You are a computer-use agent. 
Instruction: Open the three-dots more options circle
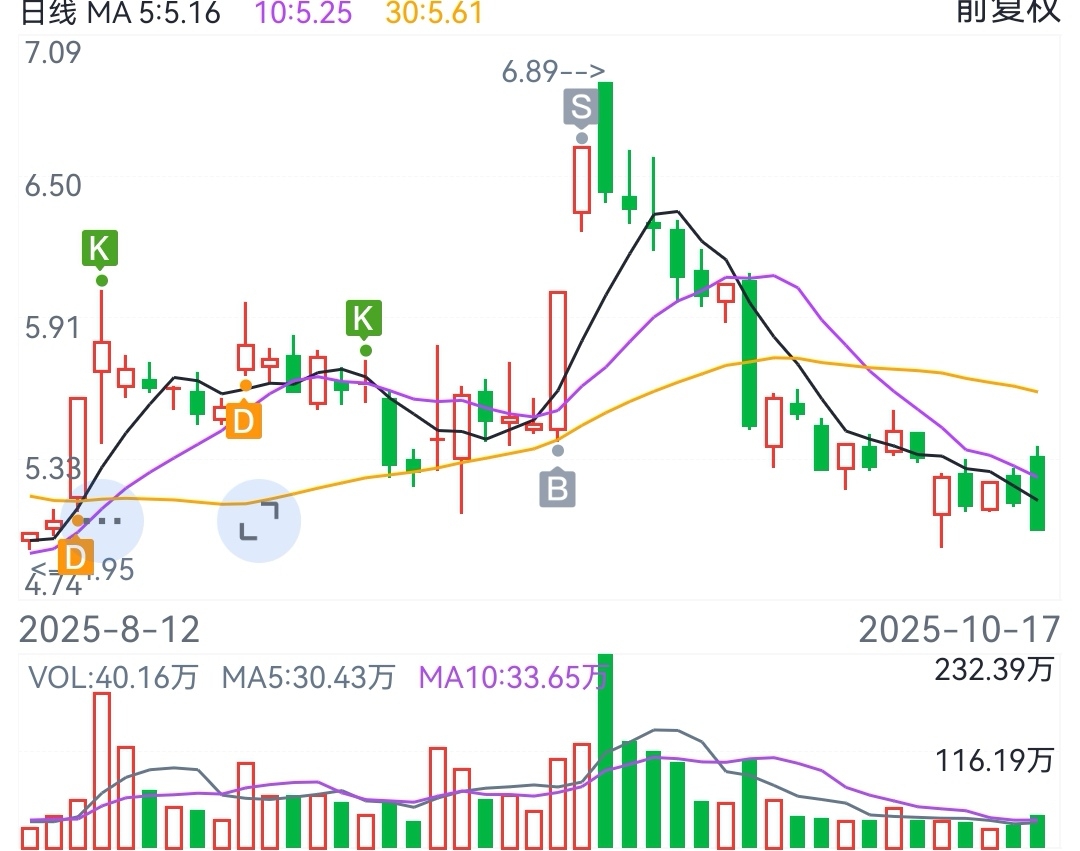point(102,521)
